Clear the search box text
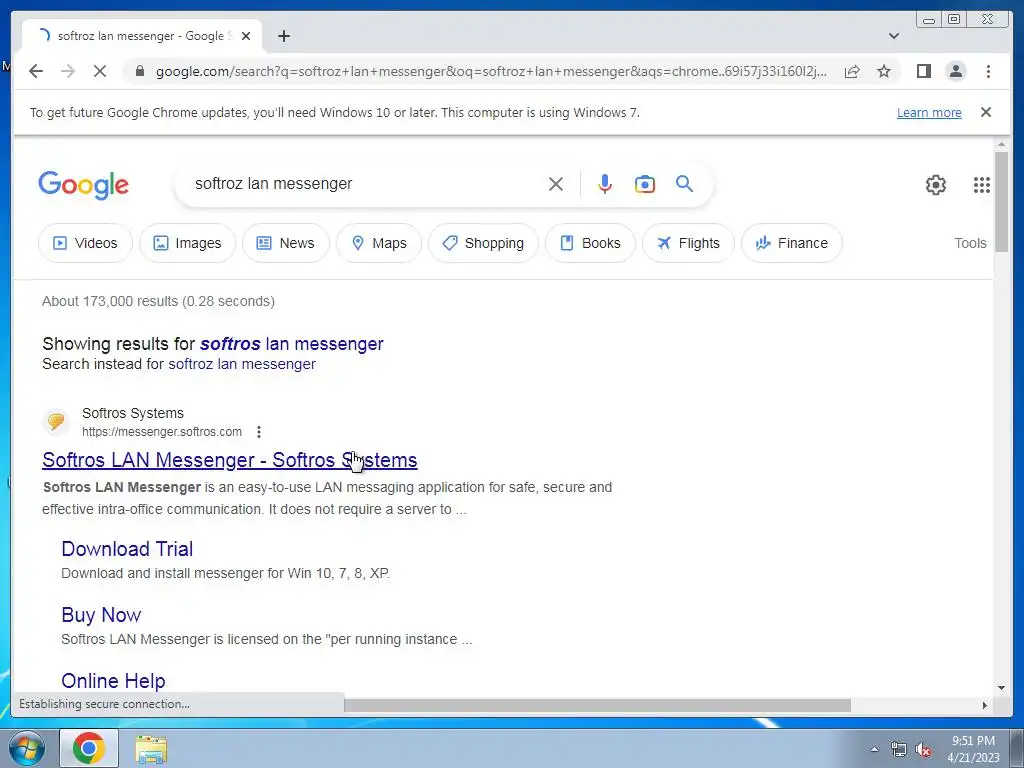The width and height of the screenshot is (1024, 768). tap(556, 184)
